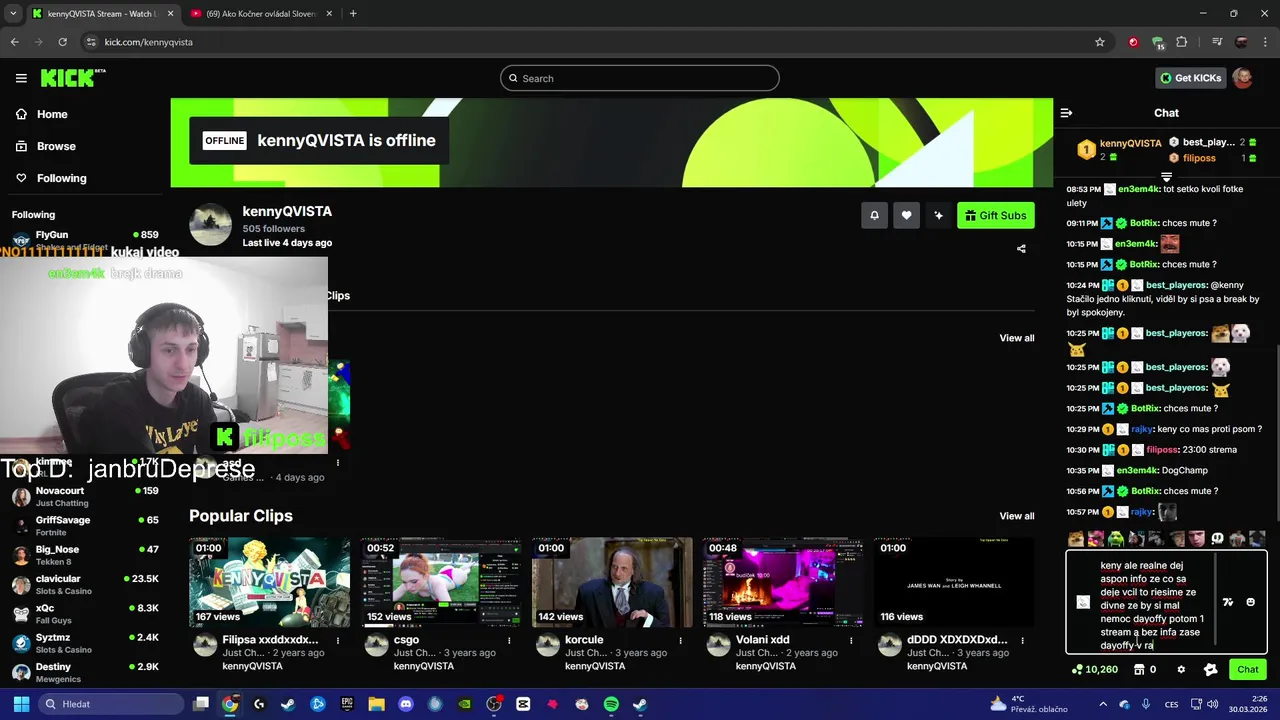
Task: Open the Filipsa xxddxxdx clip thumbnail
Action: point(270,583)
